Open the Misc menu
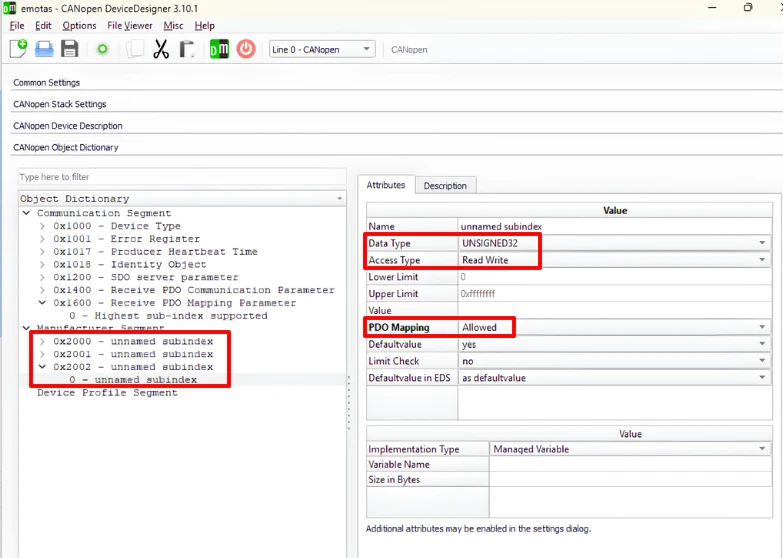783x558 pixels. tap(173, 25)
